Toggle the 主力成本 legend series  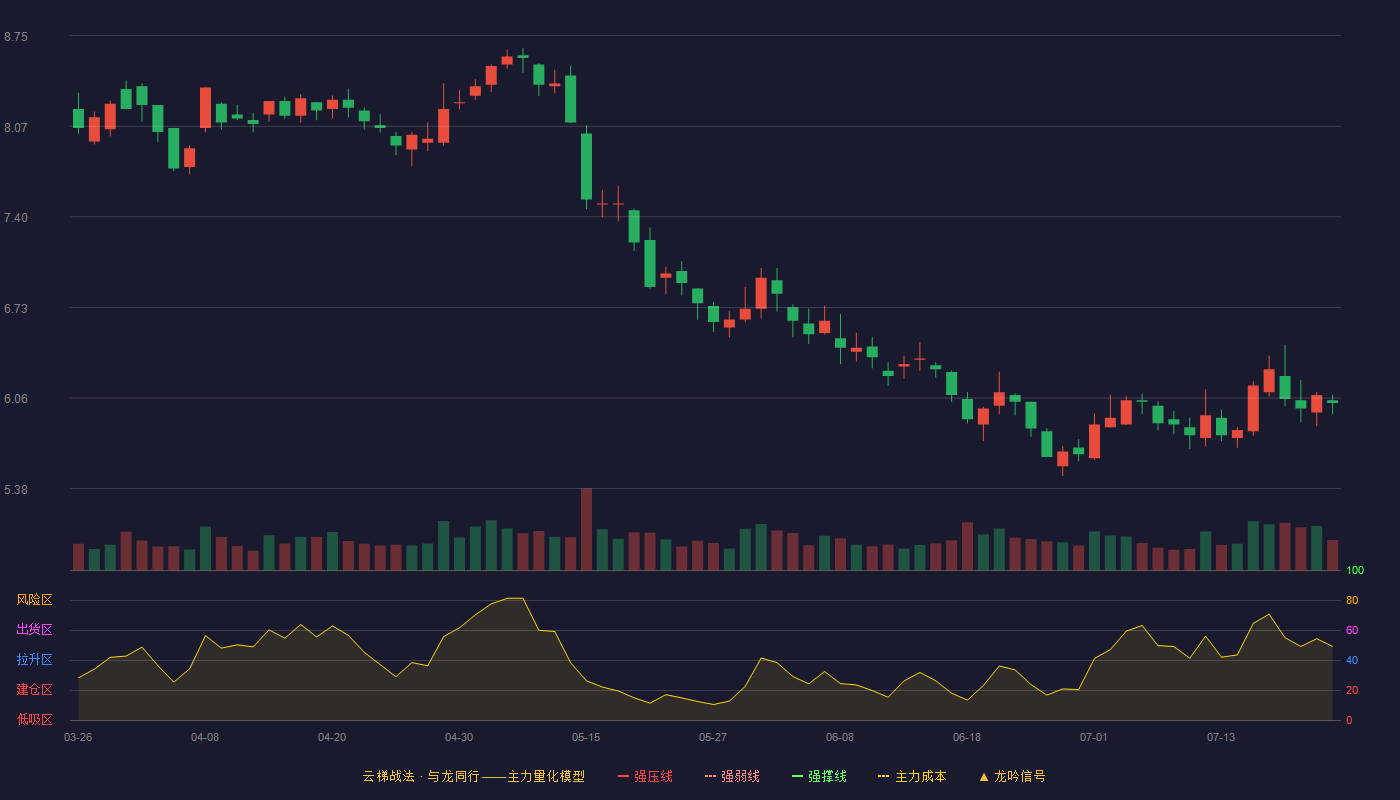pos(912,776)
